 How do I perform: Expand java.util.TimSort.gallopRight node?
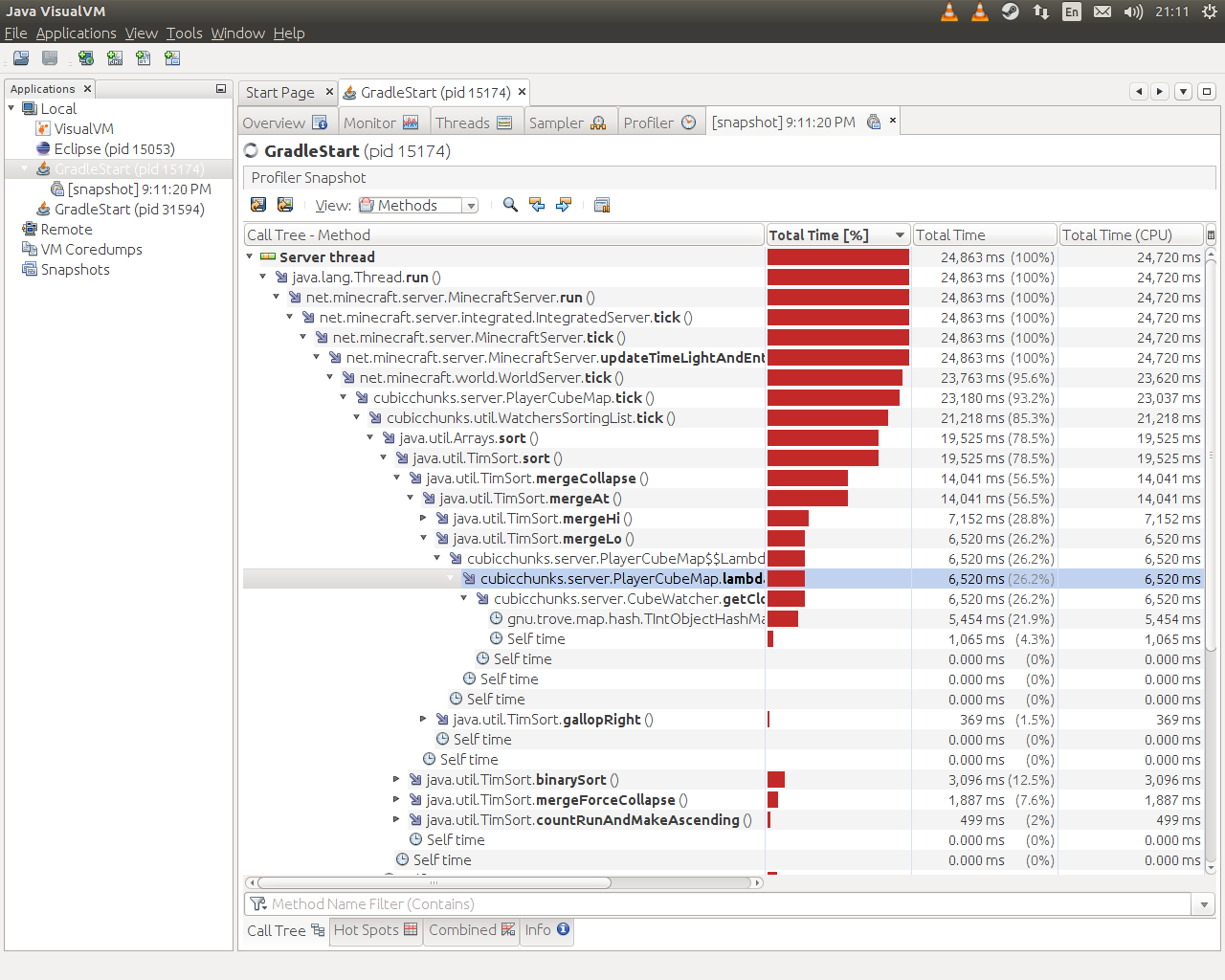(423, 719)
